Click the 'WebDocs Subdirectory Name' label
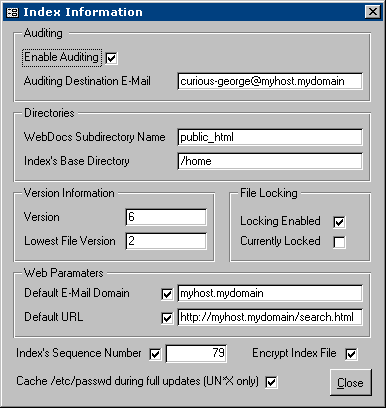The height and width of the screenshot is (408, 386). click(x=95, y=137)
